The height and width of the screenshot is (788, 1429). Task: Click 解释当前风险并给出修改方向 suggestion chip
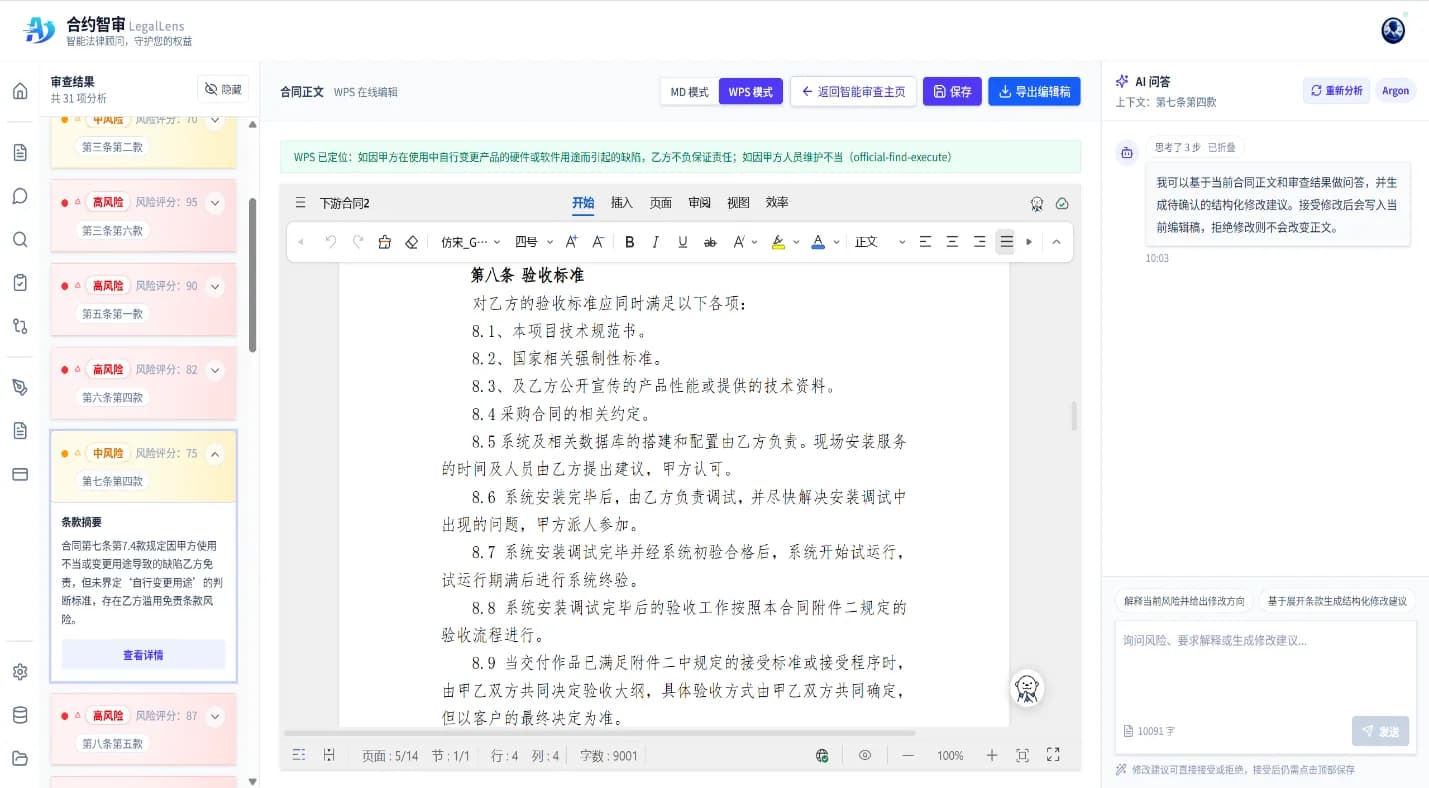pos(1185,601)
